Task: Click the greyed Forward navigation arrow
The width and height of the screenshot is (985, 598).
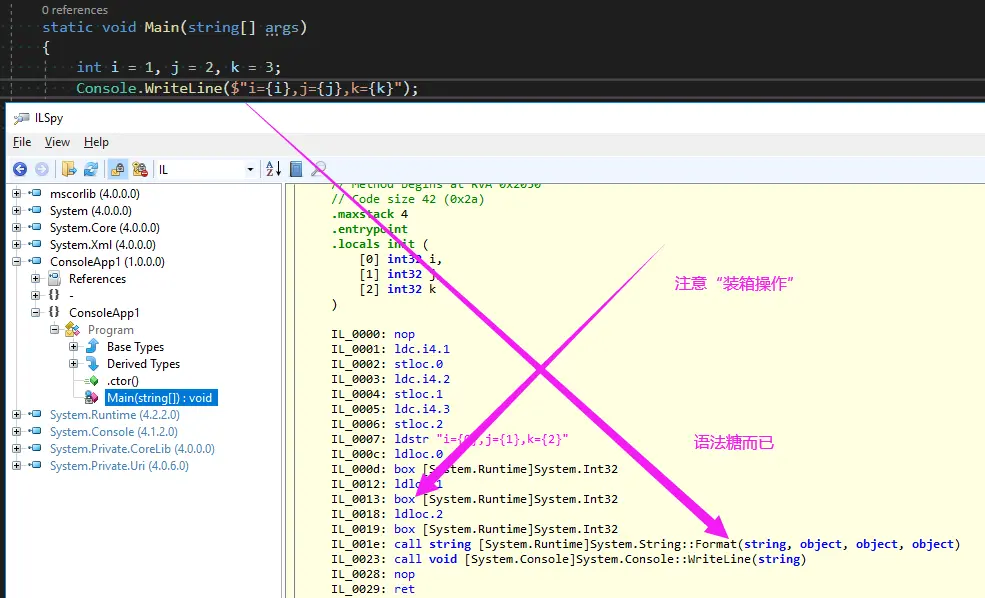Action: pyautogui.click(x=41, y=169)
